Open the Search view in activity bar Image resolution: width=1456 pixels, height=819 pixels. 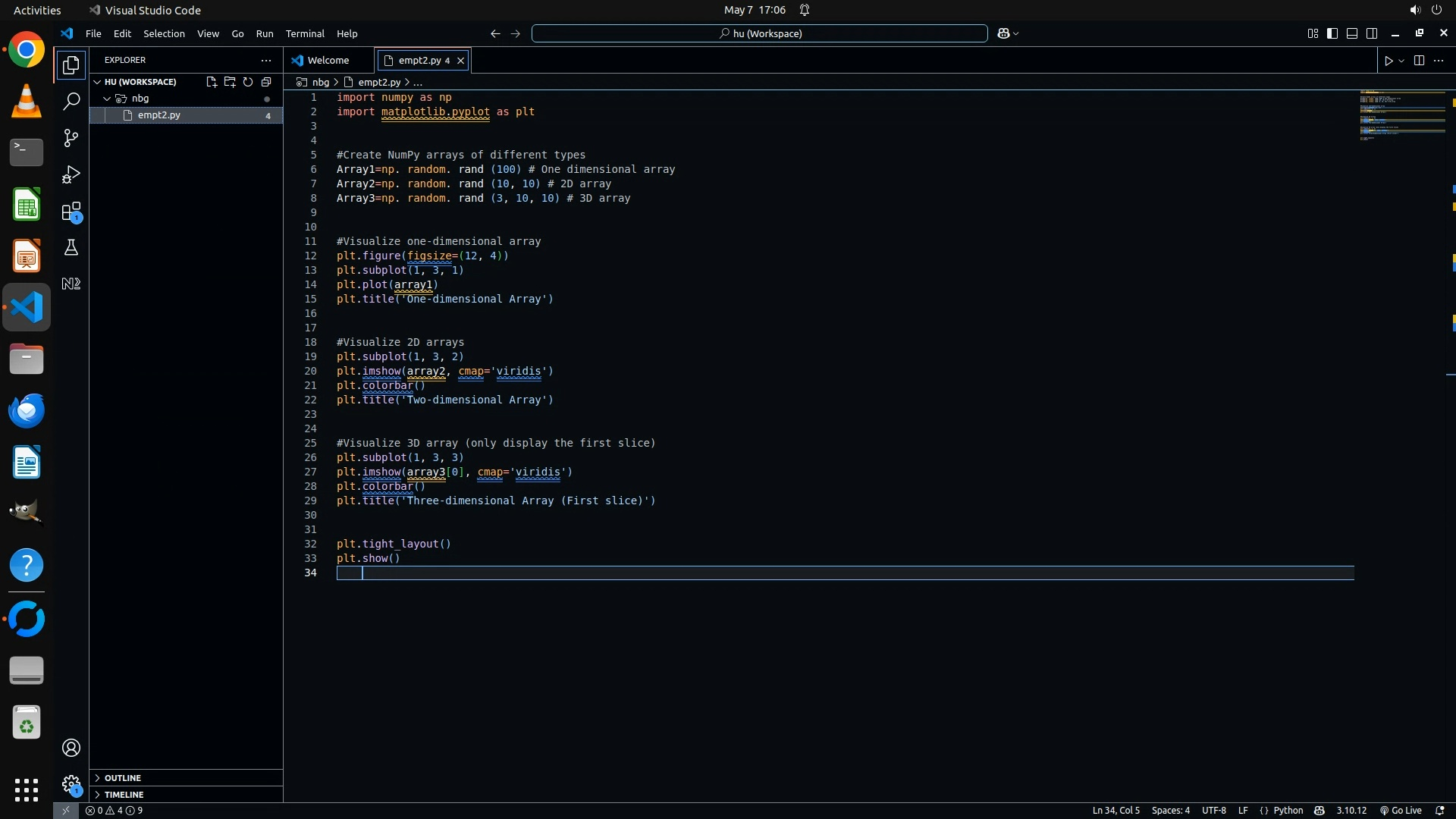(71, 101)
